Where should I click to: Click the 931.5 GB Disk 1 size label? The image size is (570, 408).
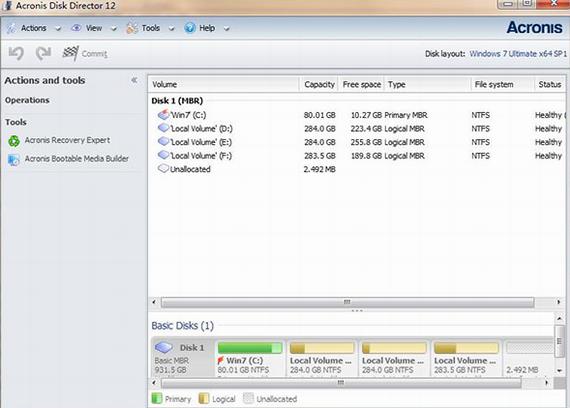(x=170, y=370)
